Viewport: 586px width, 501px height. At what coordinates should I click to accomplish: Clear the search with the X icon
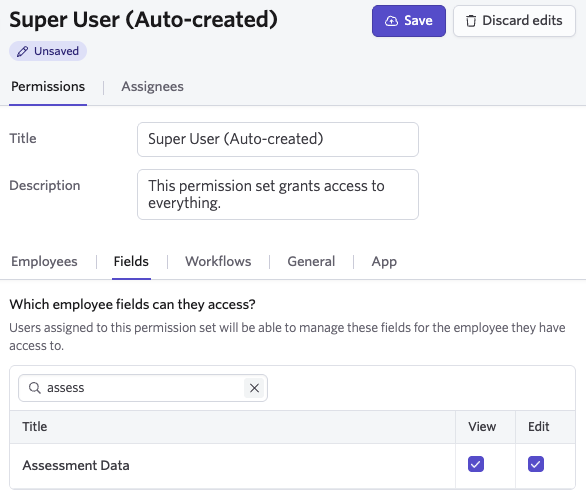click(254, 388)
